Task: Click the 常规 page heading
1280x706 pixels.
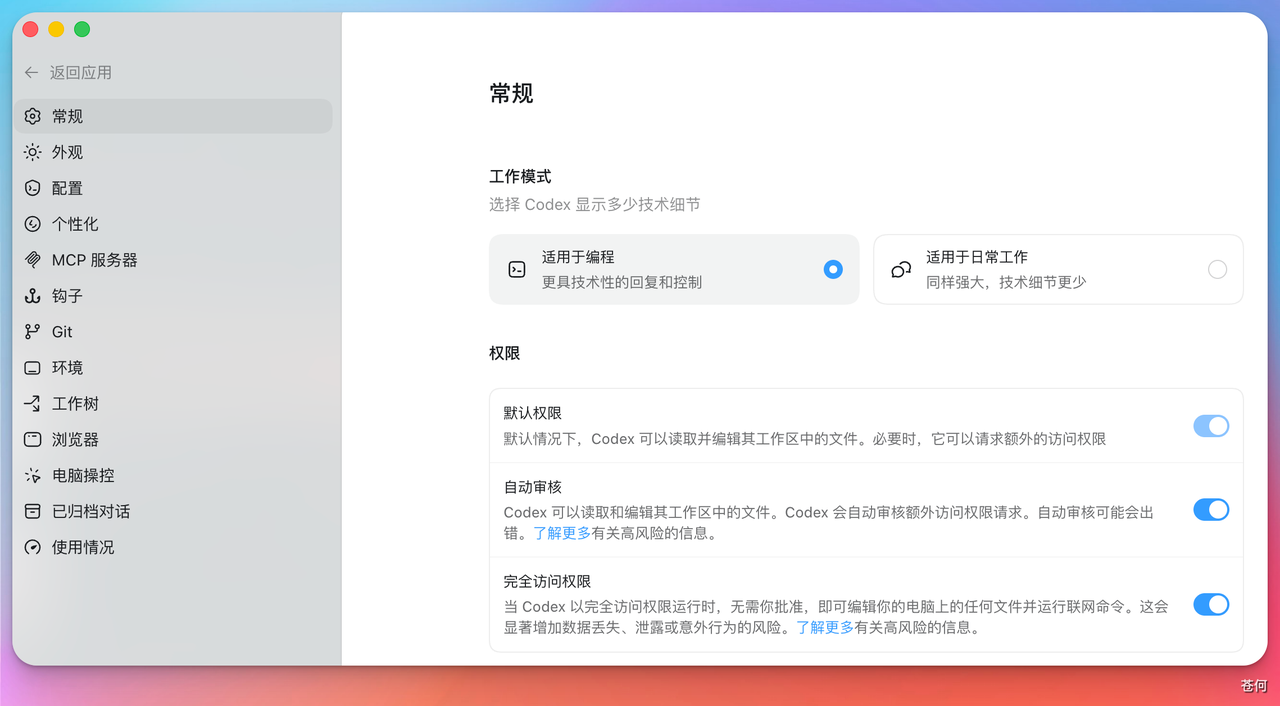Action: (x=511, y=94)
